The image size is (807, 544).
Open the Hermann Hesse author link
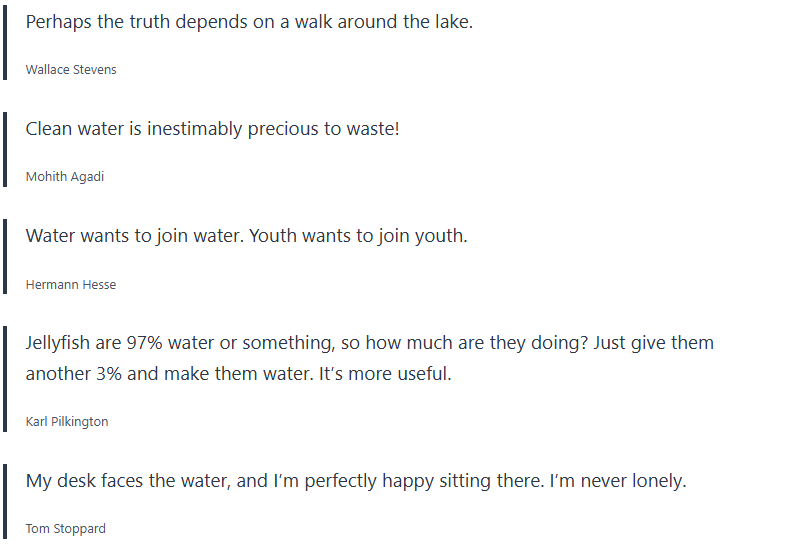pos(71,285)
